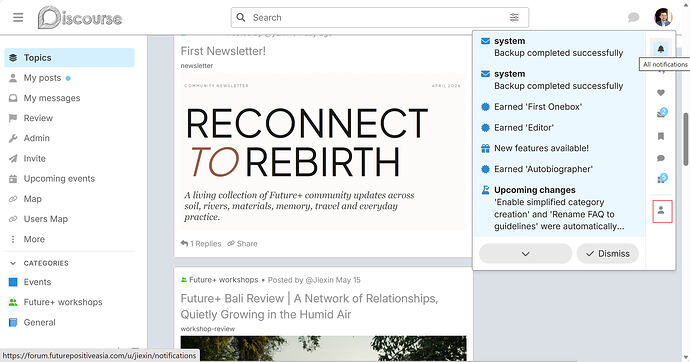Click the My messages inbox icon

tap(13, 98)
